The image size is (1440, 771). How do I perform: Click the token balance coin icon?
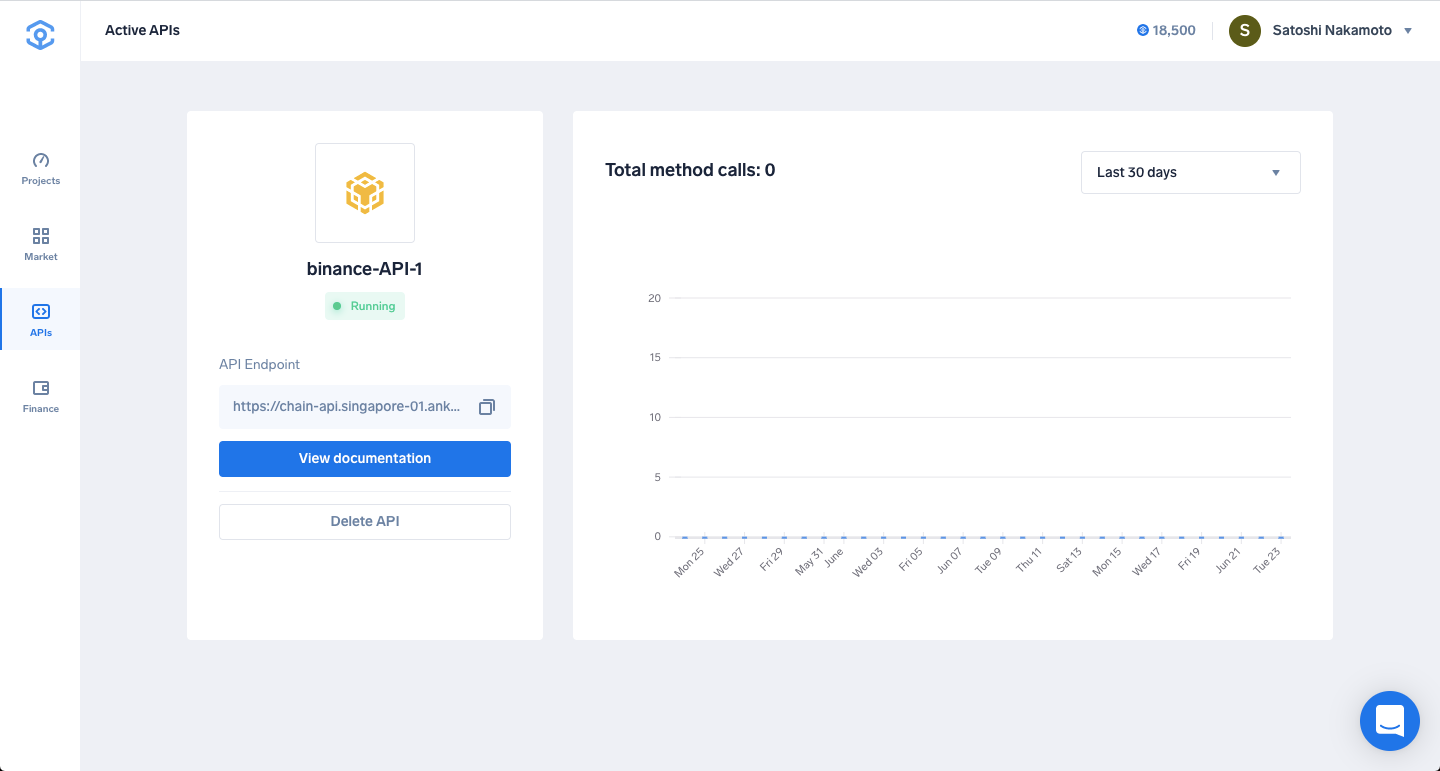click(1143, 30)
